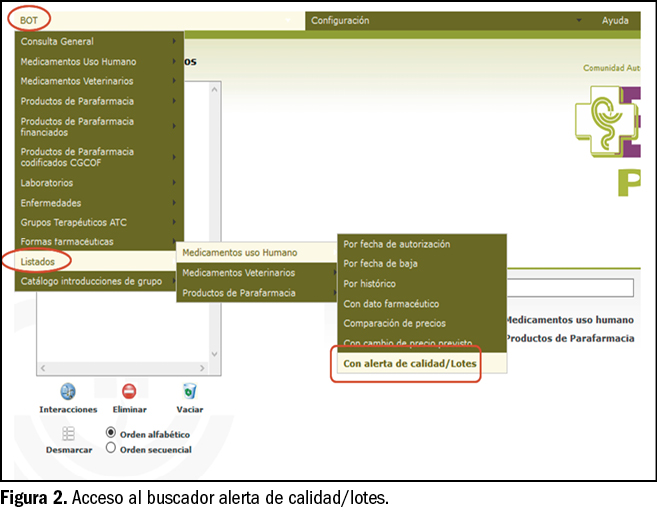Select Comparación de precios entry

(394, 323)
